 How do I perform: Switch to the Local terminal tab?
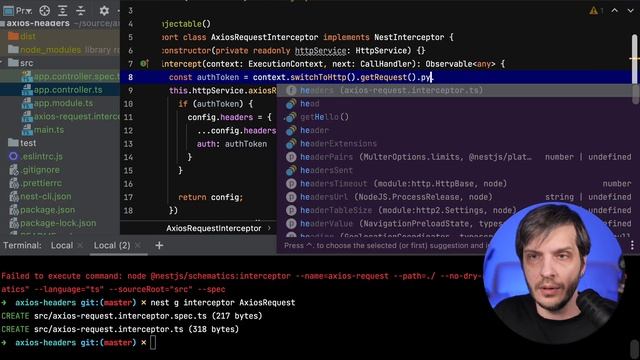62,245
